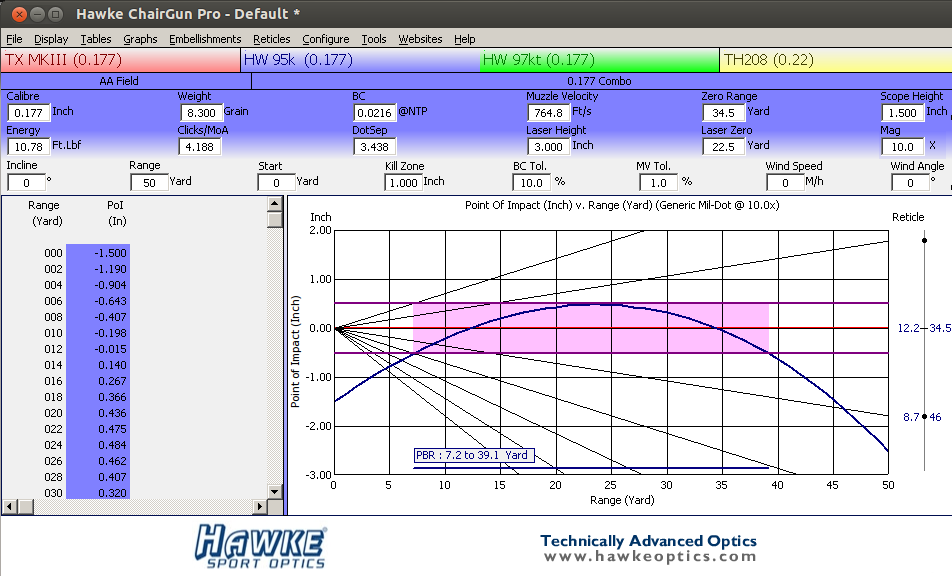The image size is (952, 576).
Task: Click the DotSep input field
Action: click(375, 147)
